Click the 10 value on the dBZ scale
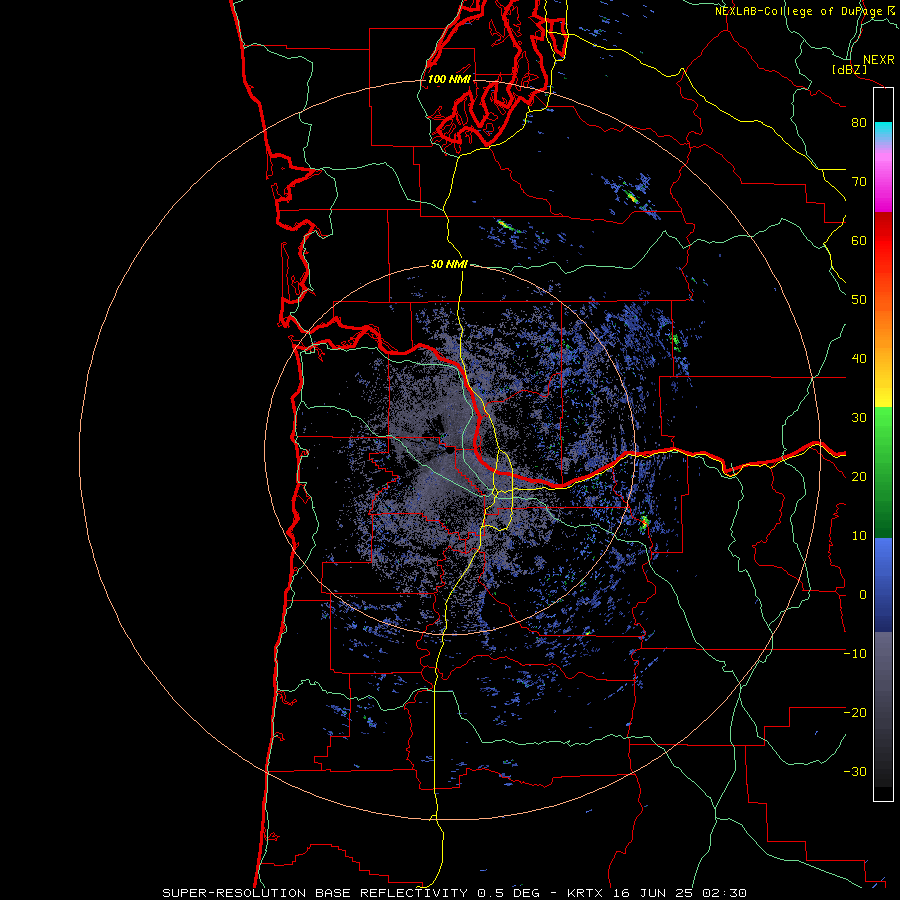Screen dimensions: 900x900 [859, 536]
